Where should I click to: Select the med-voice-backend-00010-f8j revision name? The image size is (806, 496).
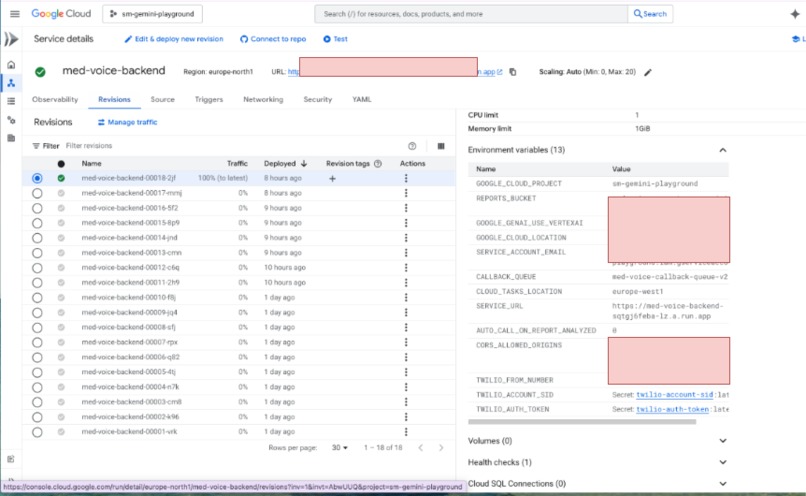tap(129, 298)
